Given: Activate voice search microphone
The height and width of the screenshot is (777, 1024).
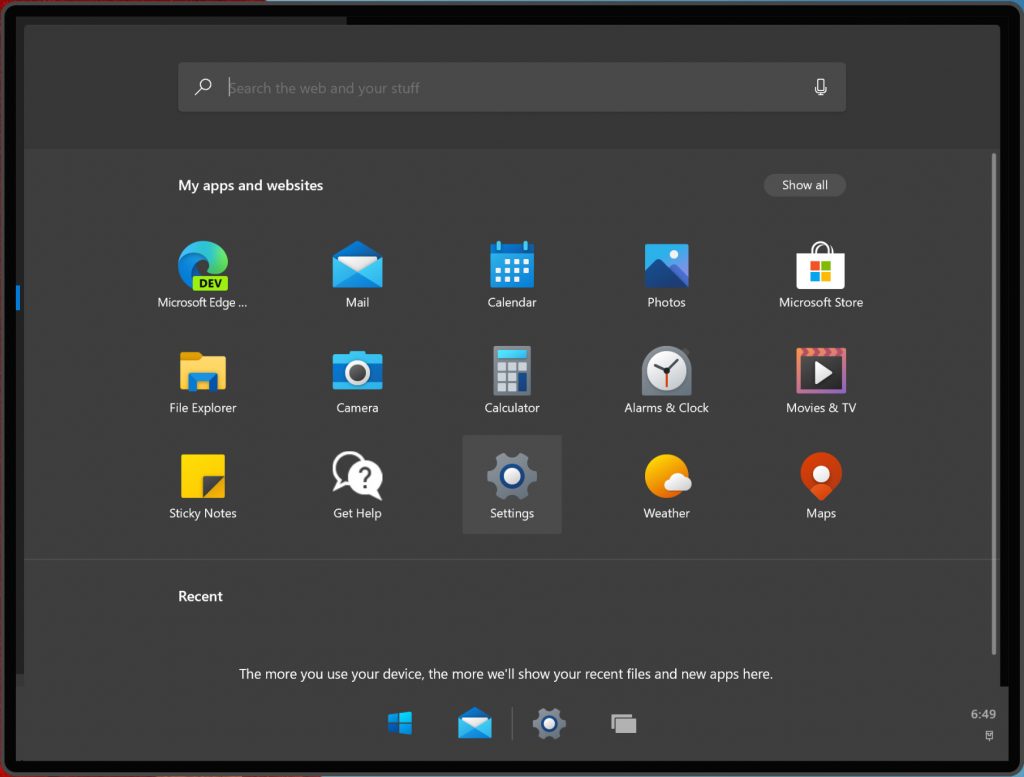Looking at the screenshot, I should (820, 88).
